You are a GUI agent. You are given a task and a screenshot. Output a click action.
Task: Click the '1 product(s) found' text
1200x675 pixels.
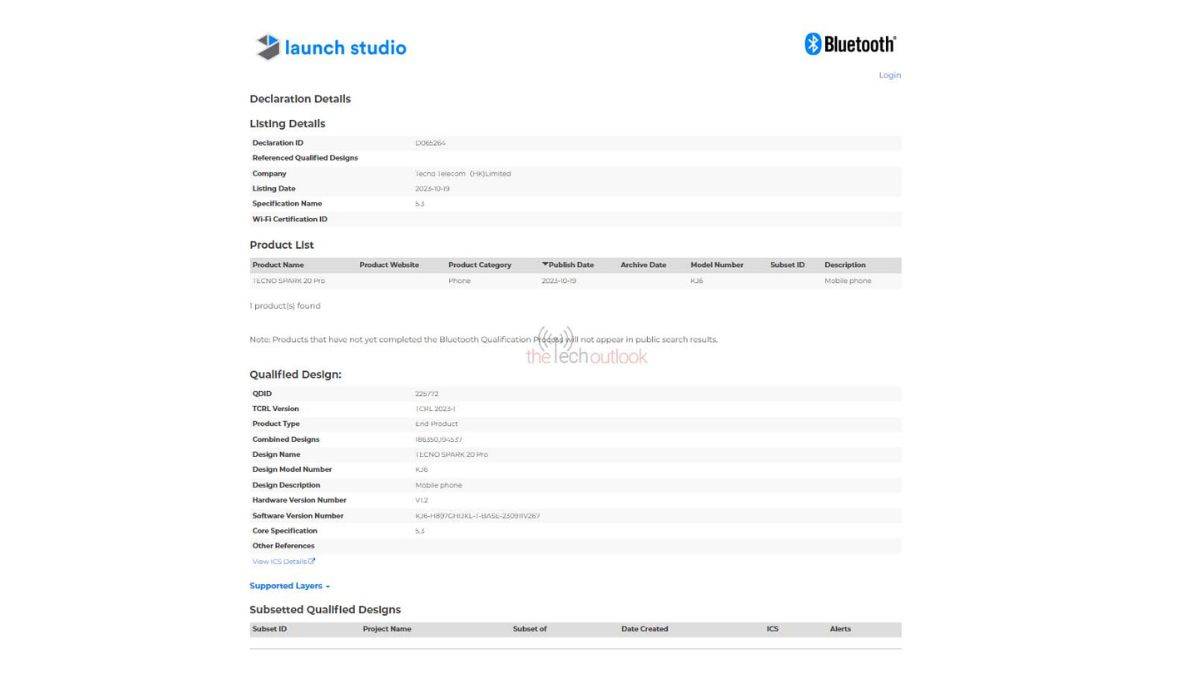coord(285,306)
